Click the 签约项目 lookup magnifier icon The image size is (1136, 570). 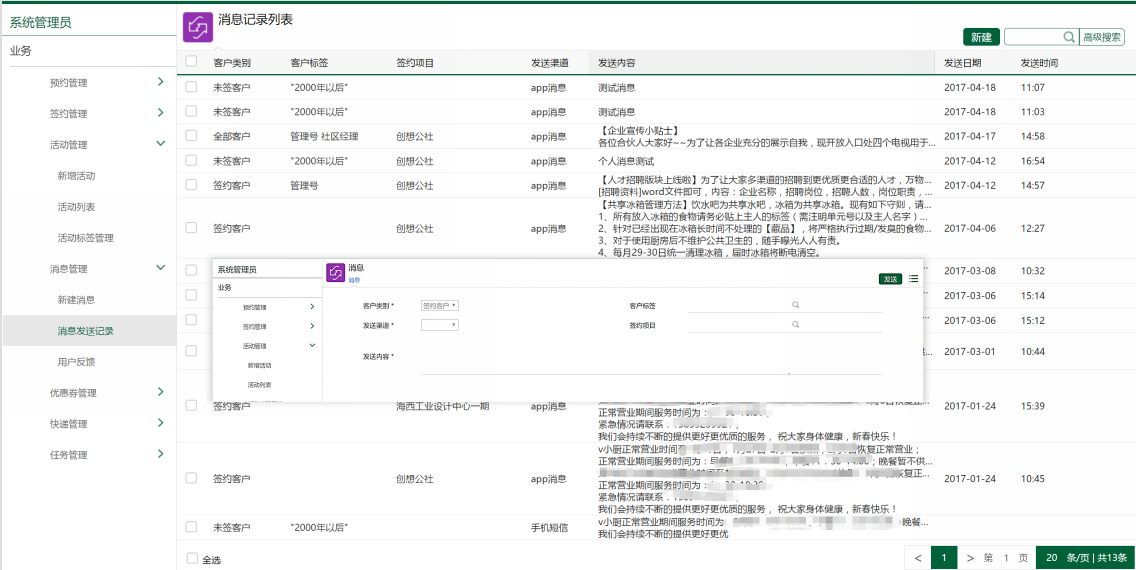pos(795,325)
